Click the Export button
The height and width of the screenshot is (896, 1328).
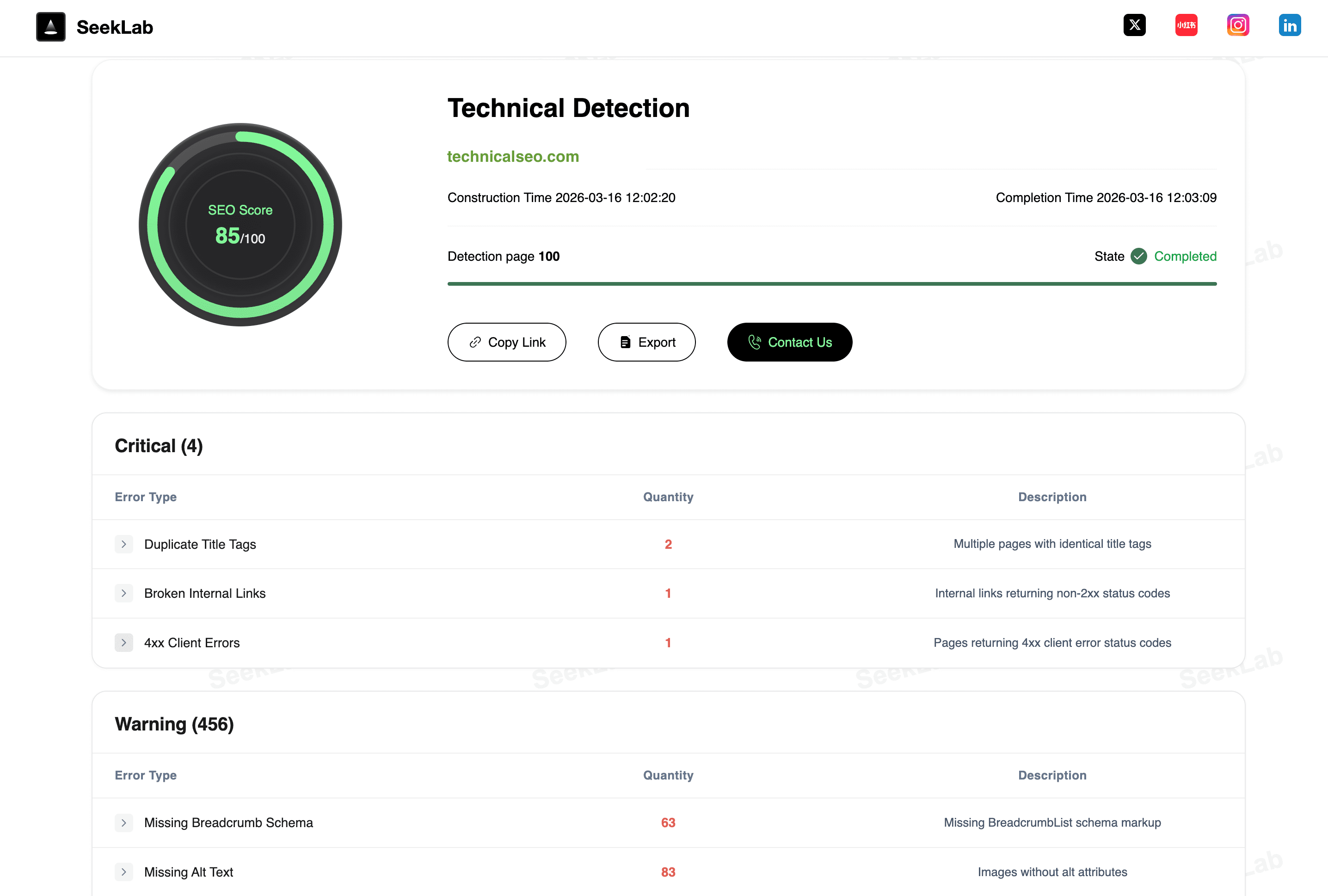(x=646, y=342)
